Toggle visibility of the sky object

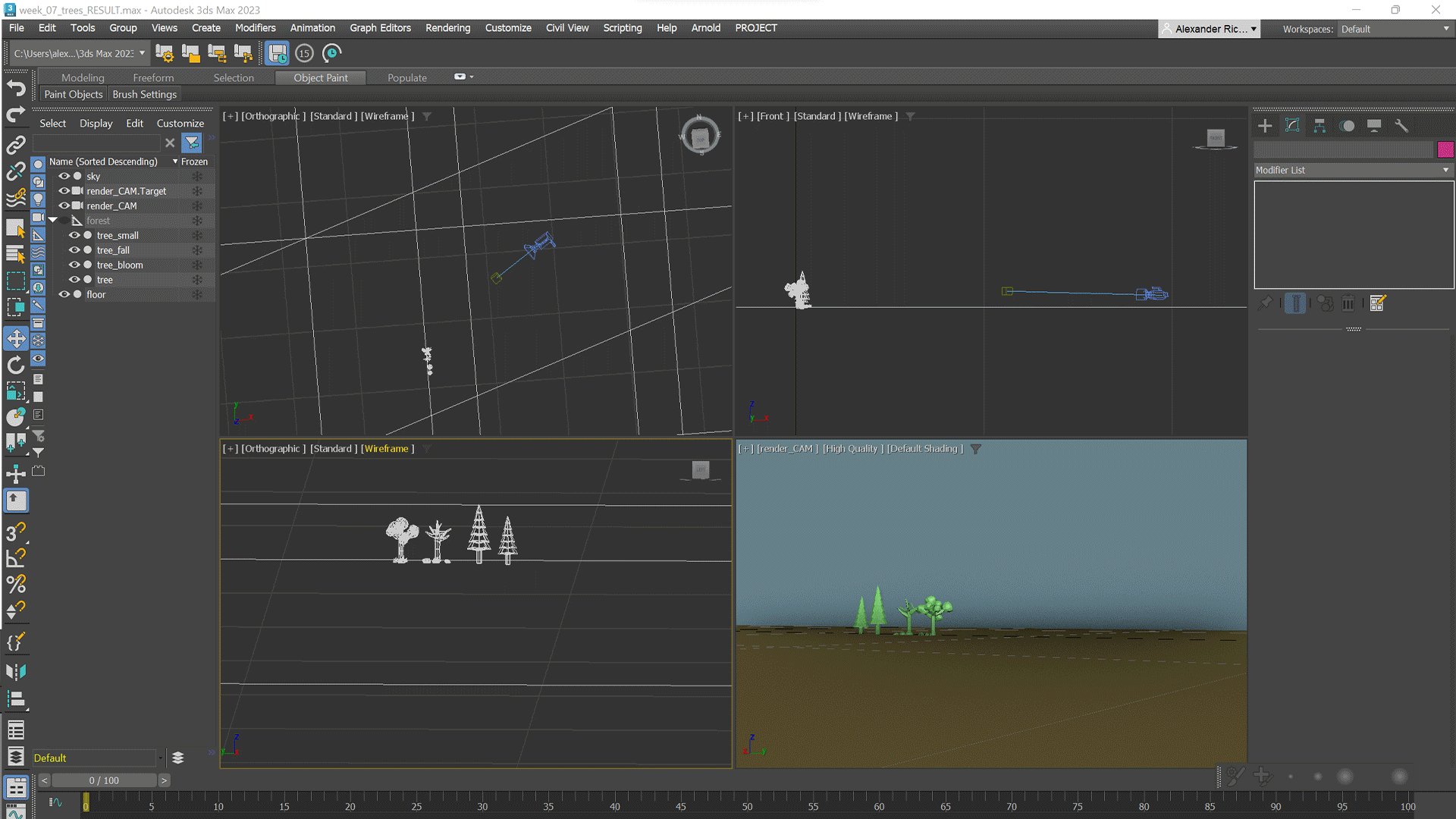[64, 176]
